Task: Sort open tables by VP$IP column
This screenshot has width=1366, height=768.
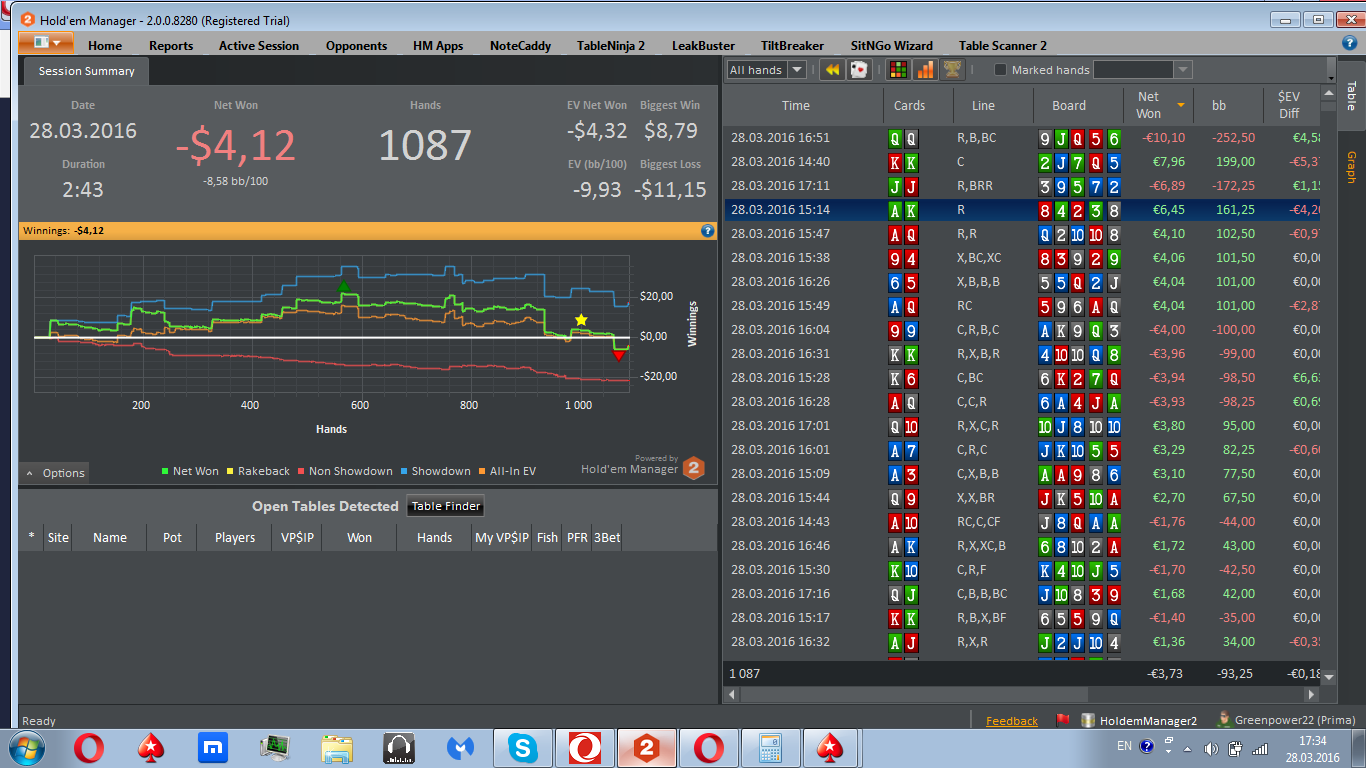Action: coord(297,538)
